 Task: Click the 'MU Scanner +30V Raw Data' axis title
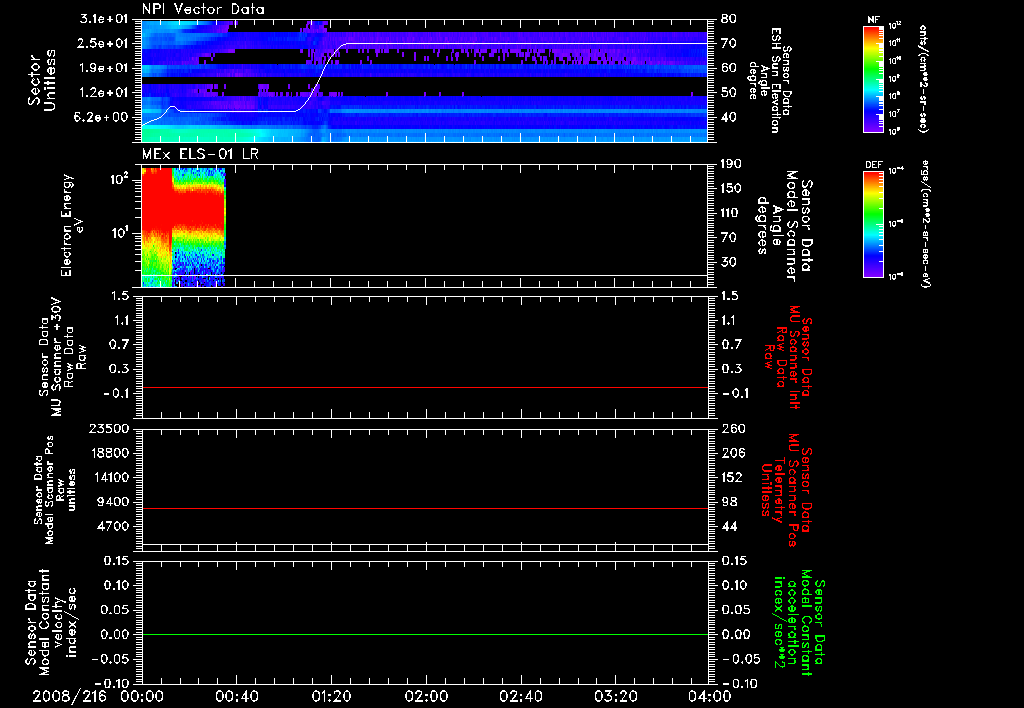pyautogui.click(x=62, y=357)
